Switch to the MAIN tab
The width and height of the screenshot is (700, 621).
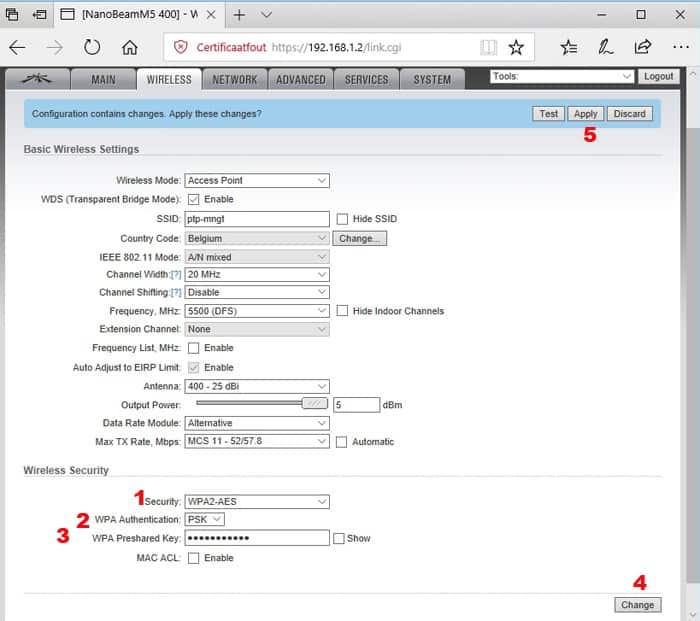tap(103, 79)
